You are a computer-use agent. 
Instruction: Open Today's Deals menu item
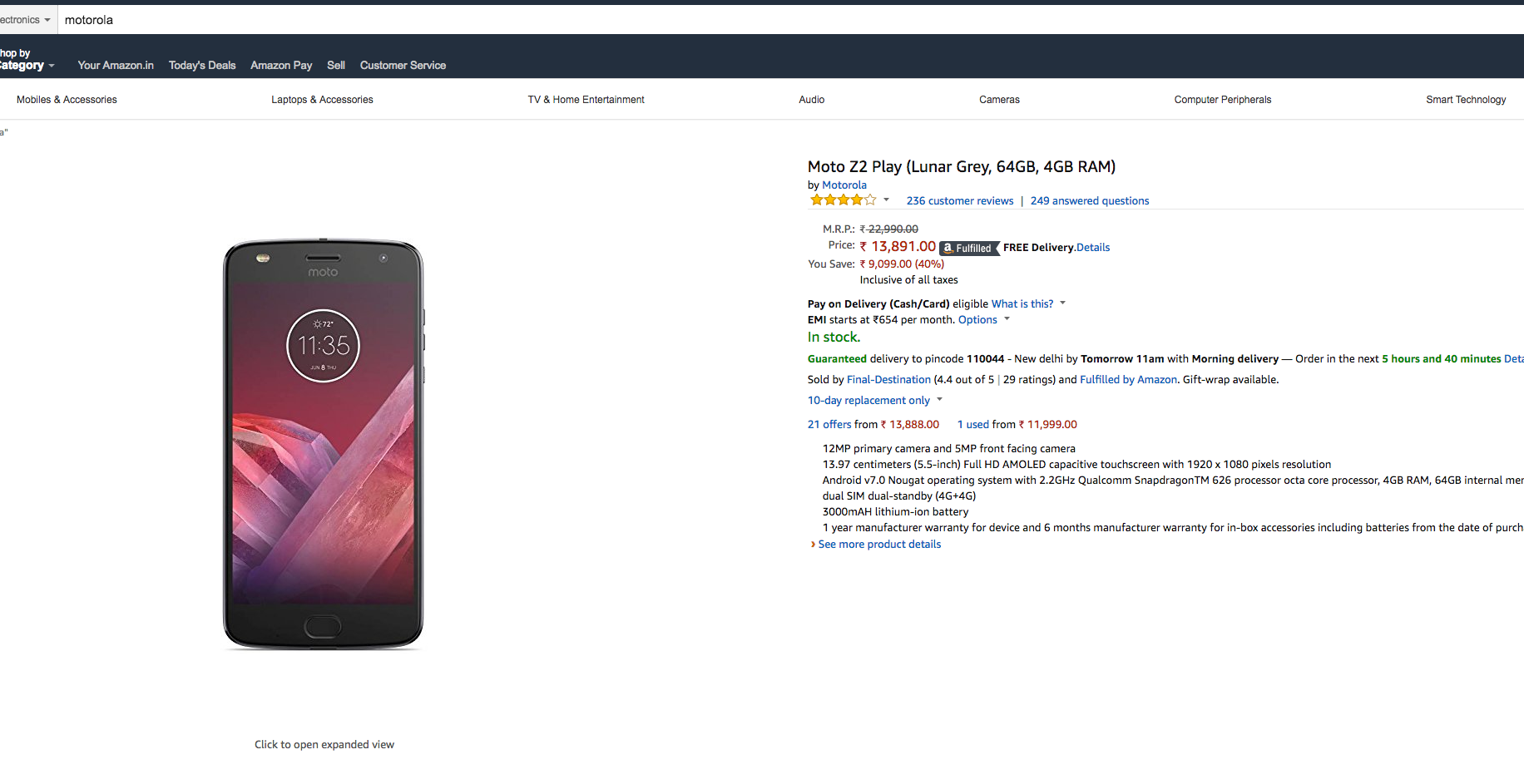pyautogui.click(x=202, y=66)
